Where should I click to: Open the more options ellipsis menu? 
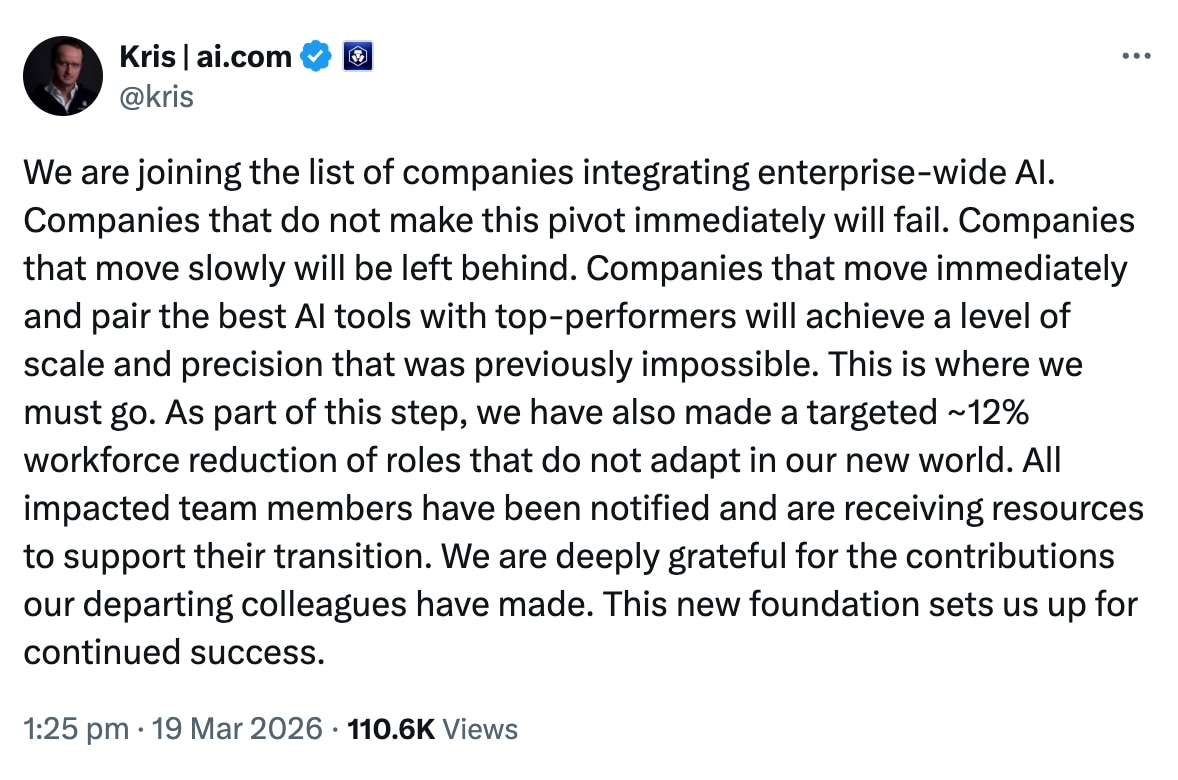click(x=1136, y=56)
